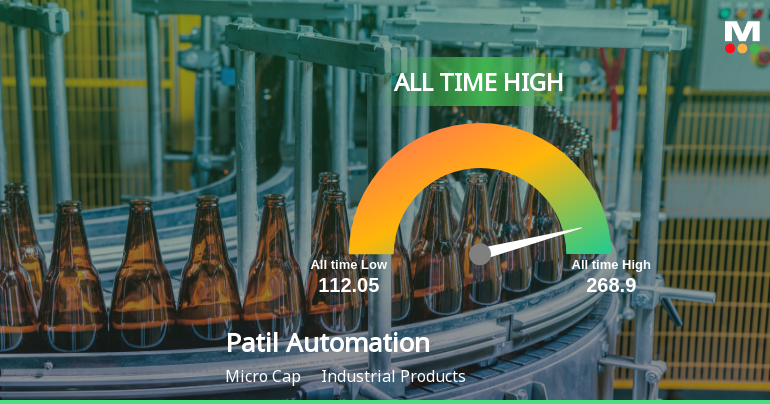Click the Industrial Products label
The width and height of the screenshot is (770, 404).
(x=393, y=377)
